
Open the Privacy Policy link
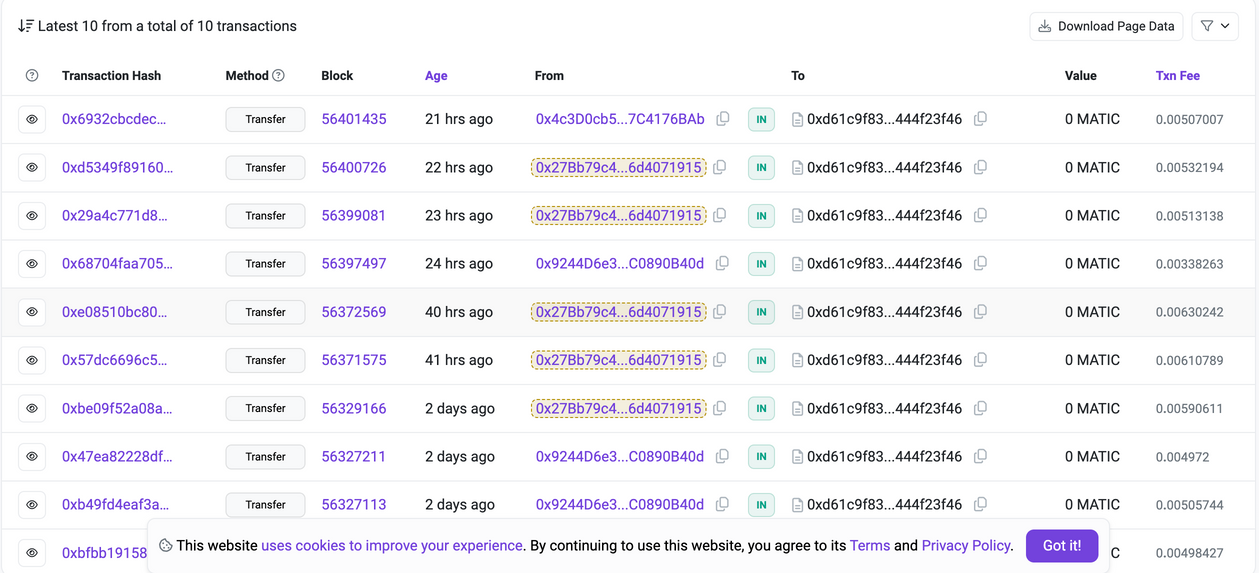[966, 546]
